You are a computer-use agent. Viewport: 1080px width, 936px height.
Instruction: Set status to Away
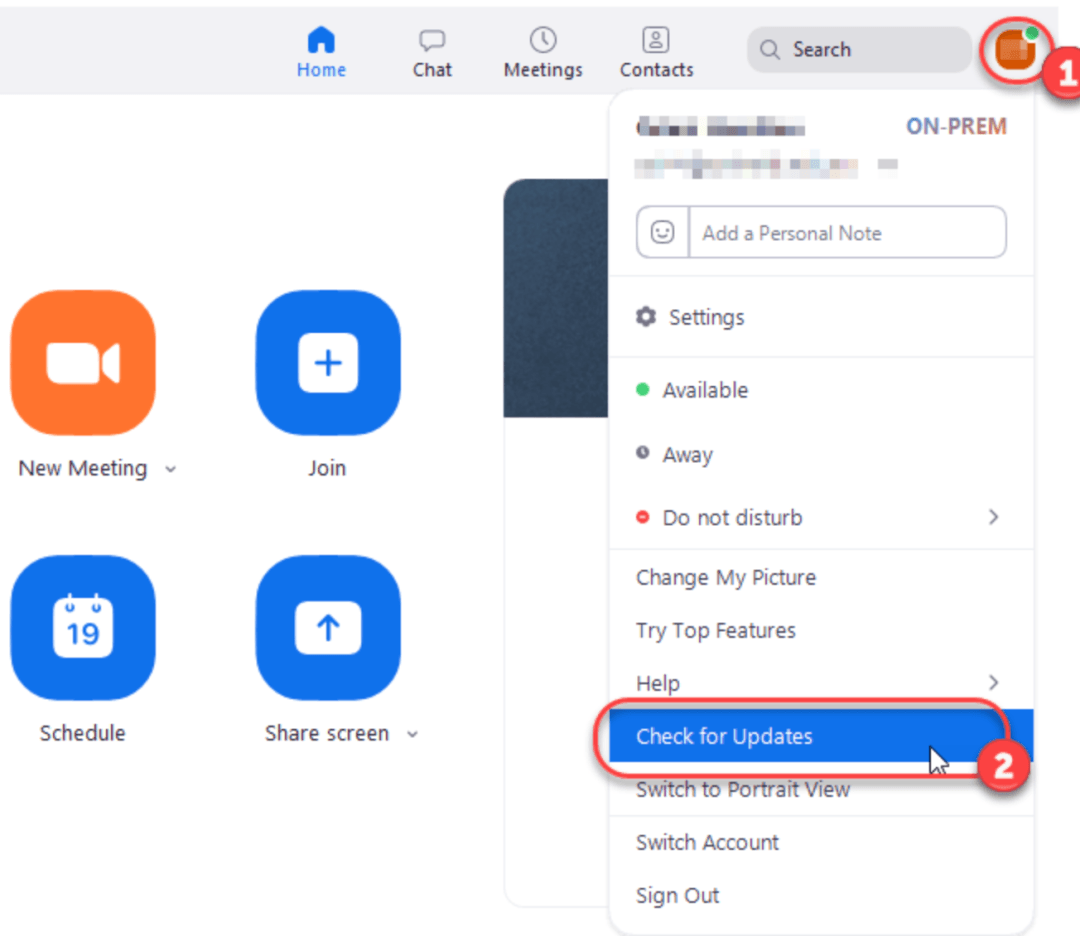coord(821,455)
